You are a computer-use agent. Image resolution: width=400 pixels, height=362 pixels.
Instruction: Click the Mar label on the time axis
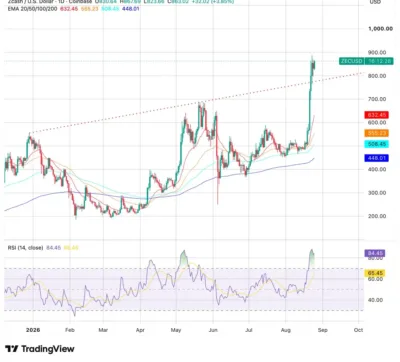103,330
